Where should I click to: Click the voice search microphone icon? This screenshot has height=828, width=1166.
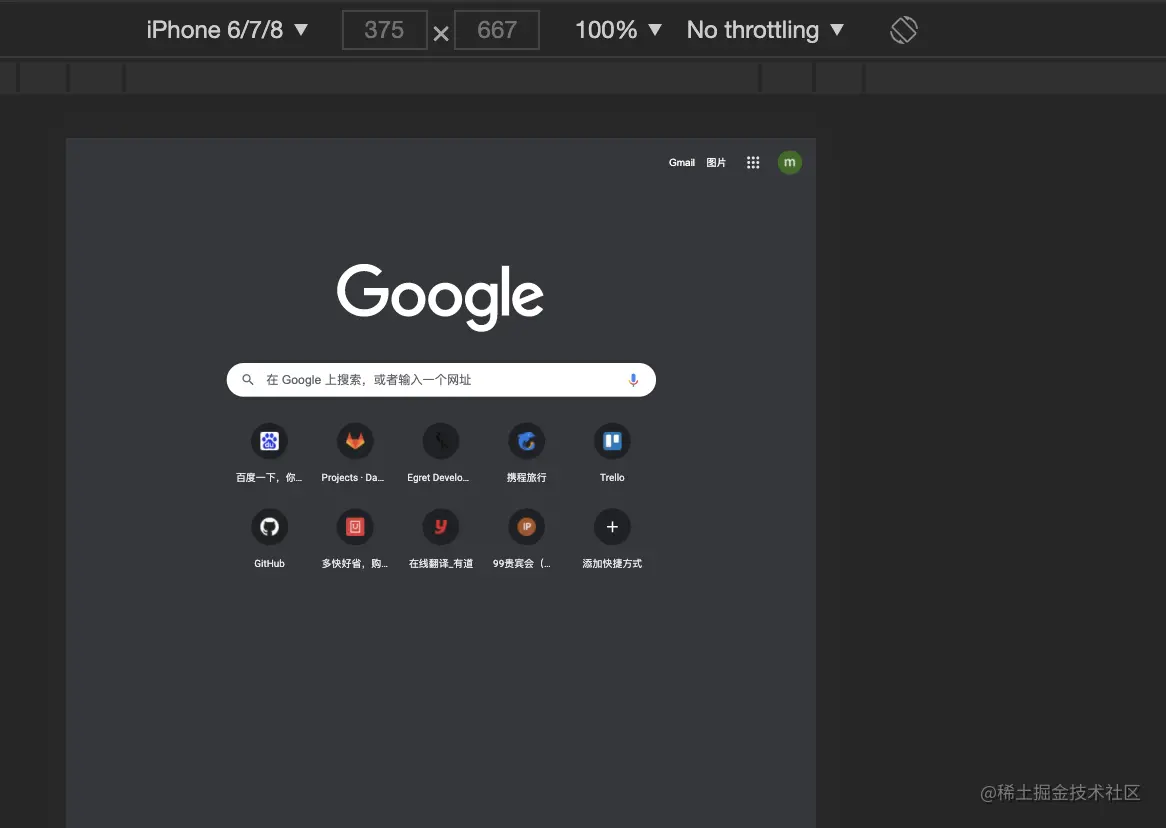[633, 379]
